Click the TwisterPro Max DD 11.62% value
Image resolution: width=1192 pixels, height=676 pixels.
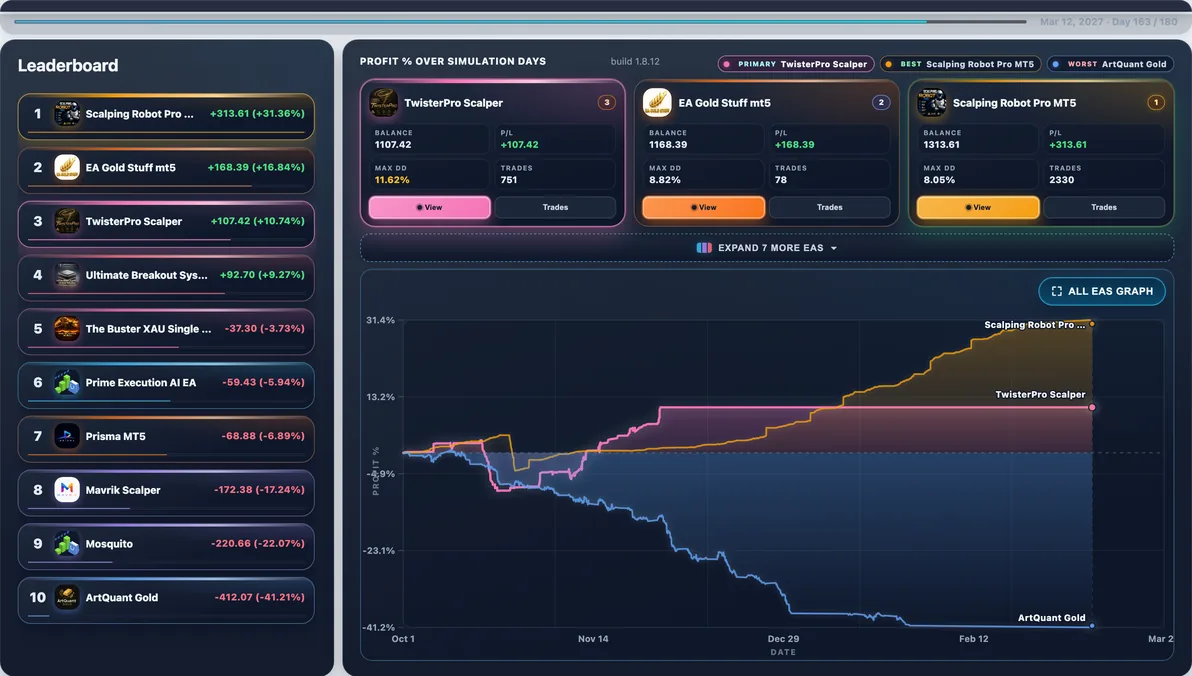(392, 180)
